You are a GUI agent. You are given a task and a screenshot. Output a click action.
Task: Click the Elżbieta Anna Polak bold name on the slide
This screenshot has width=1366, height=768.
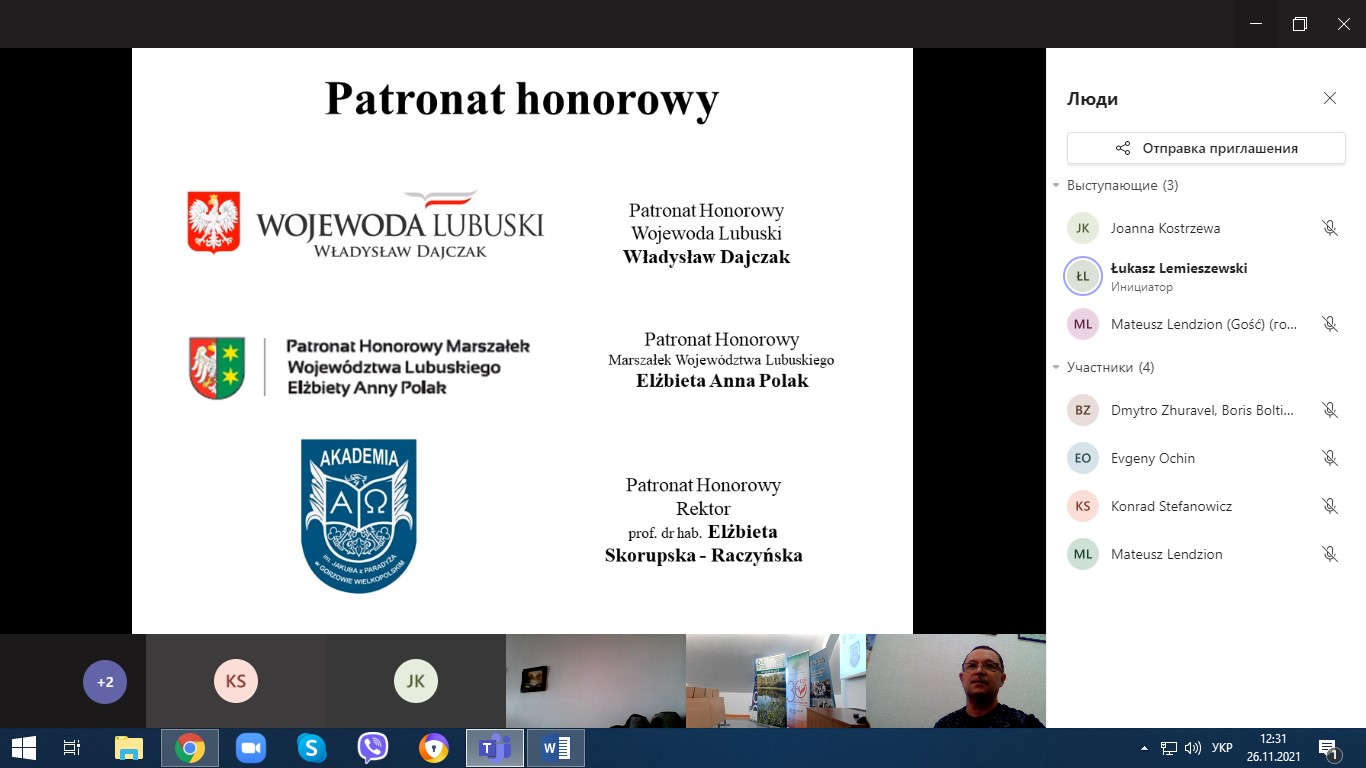click(x=722, y=381)
